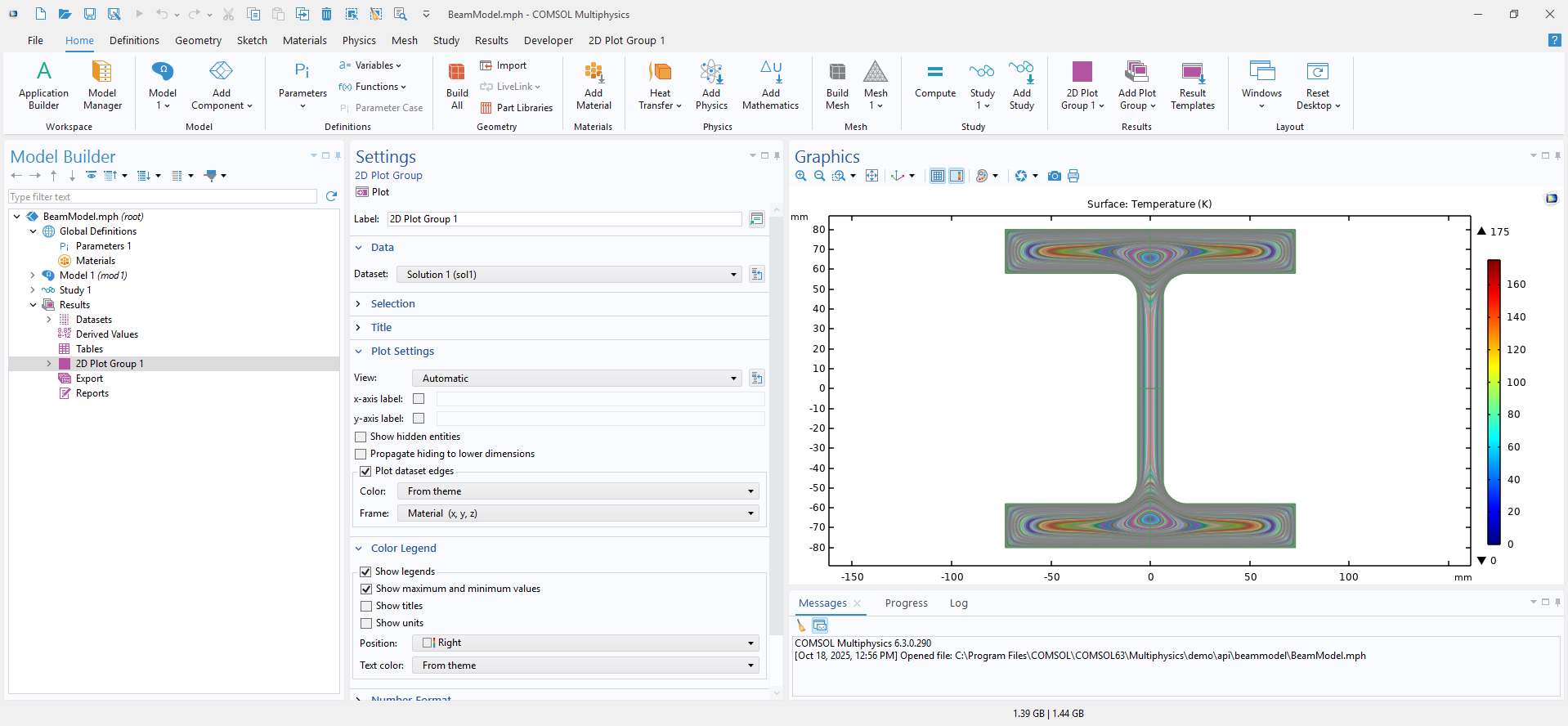
Task: Open the legend Position dropdown
Action: (585, 643)
